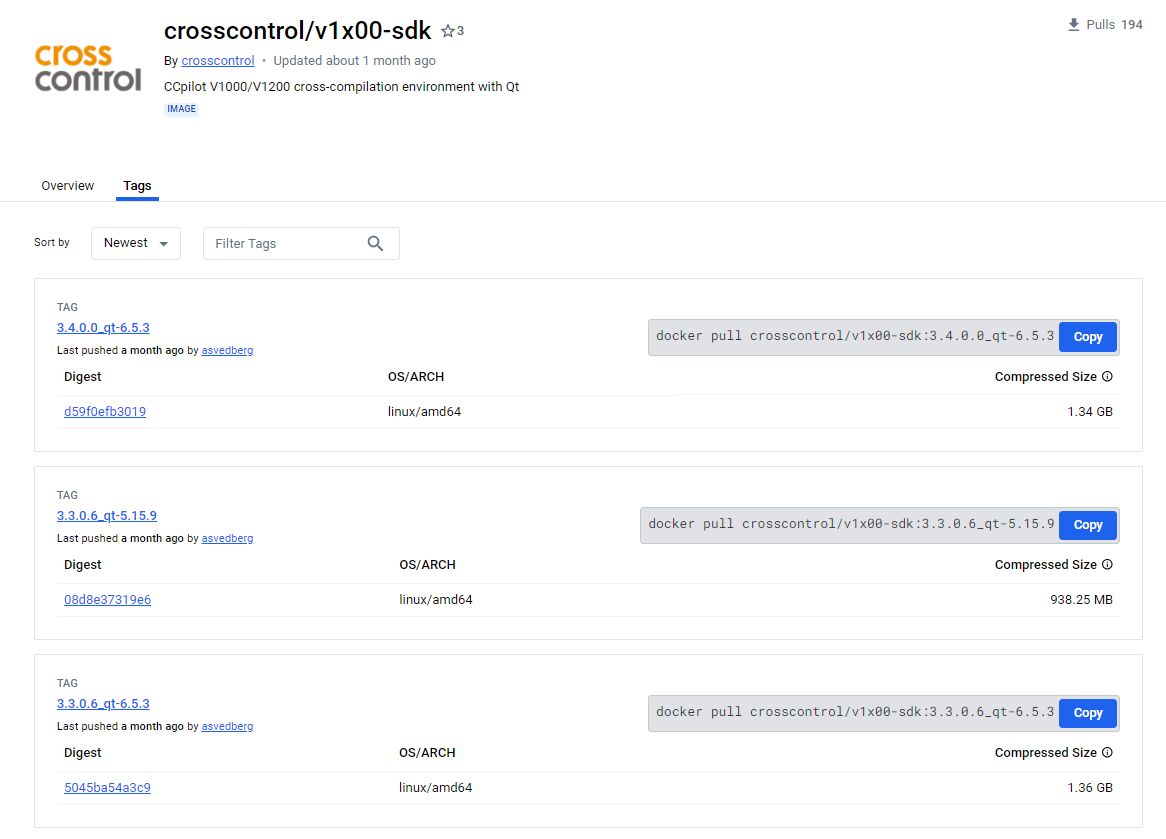Open Compressed Size info for tag 3.3.0.6_qt-5.15.9
Image resolution: width=1166 pixels, height=839 pixels.
click(1109, 564)
